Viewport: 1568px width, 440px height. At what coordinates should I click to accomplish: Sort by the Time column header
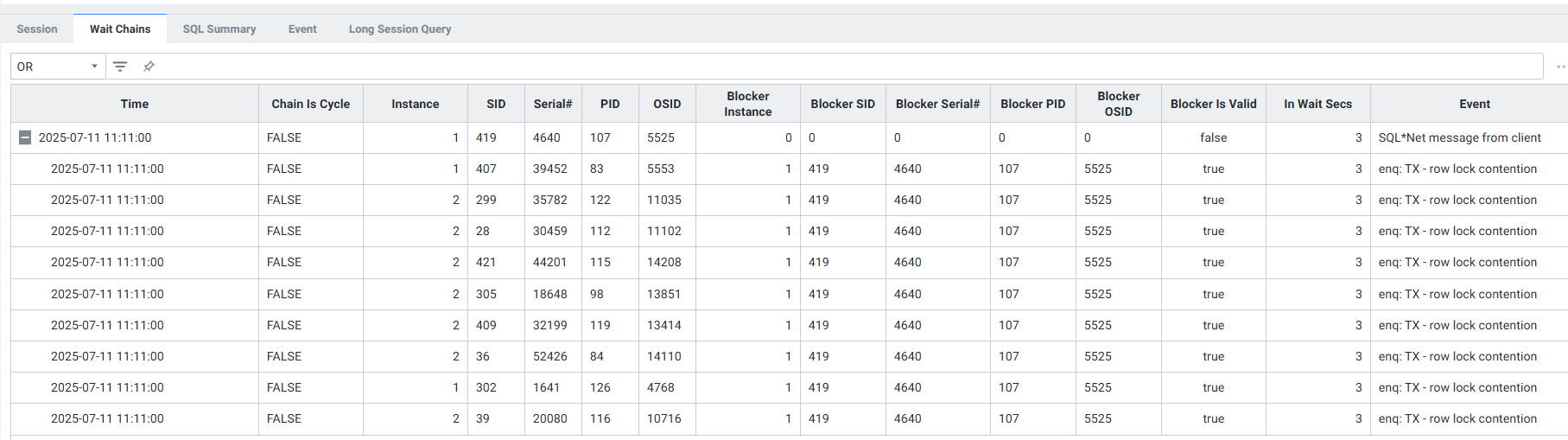[135, 104]
